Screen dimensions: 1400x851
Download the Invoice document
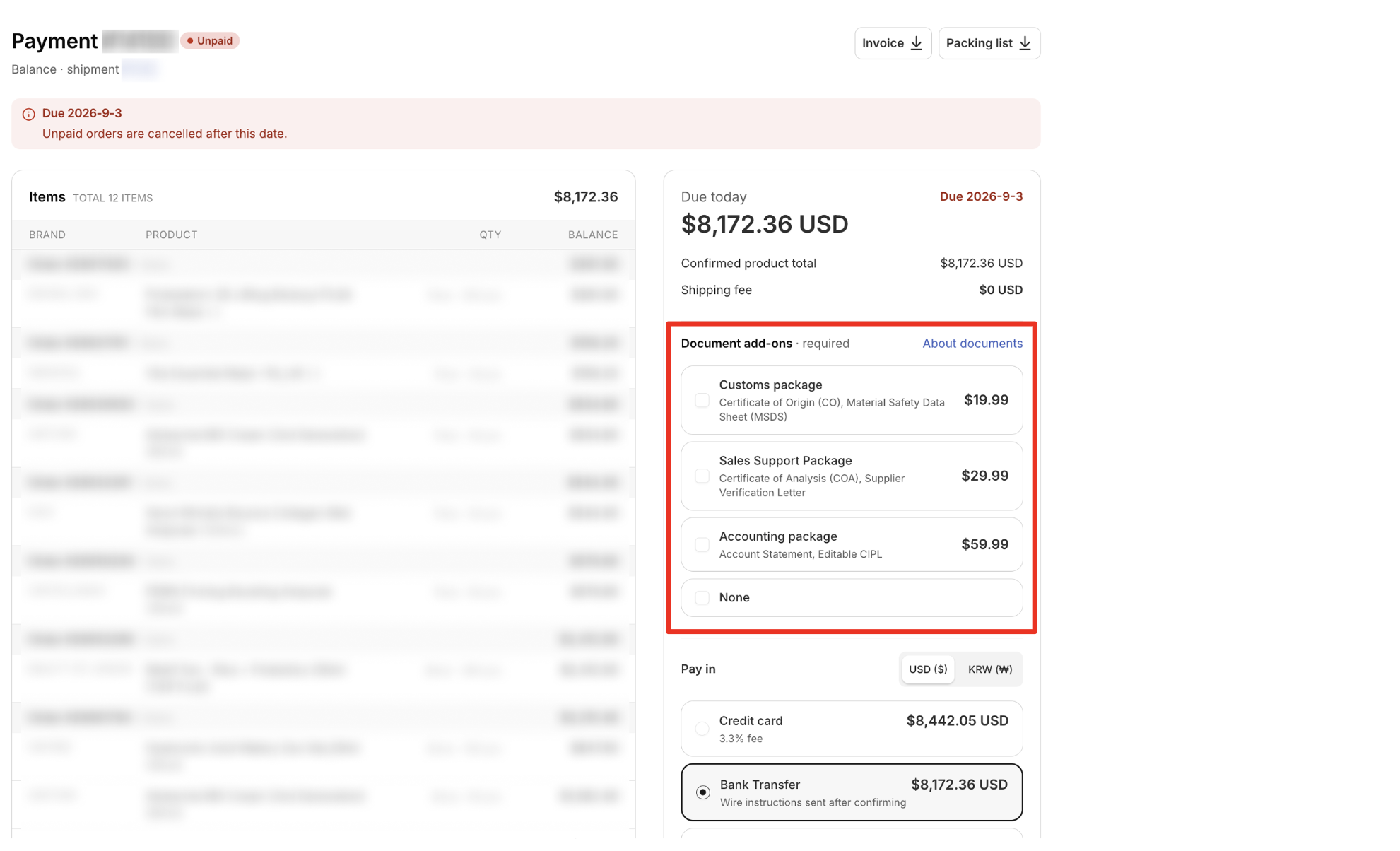893,43
